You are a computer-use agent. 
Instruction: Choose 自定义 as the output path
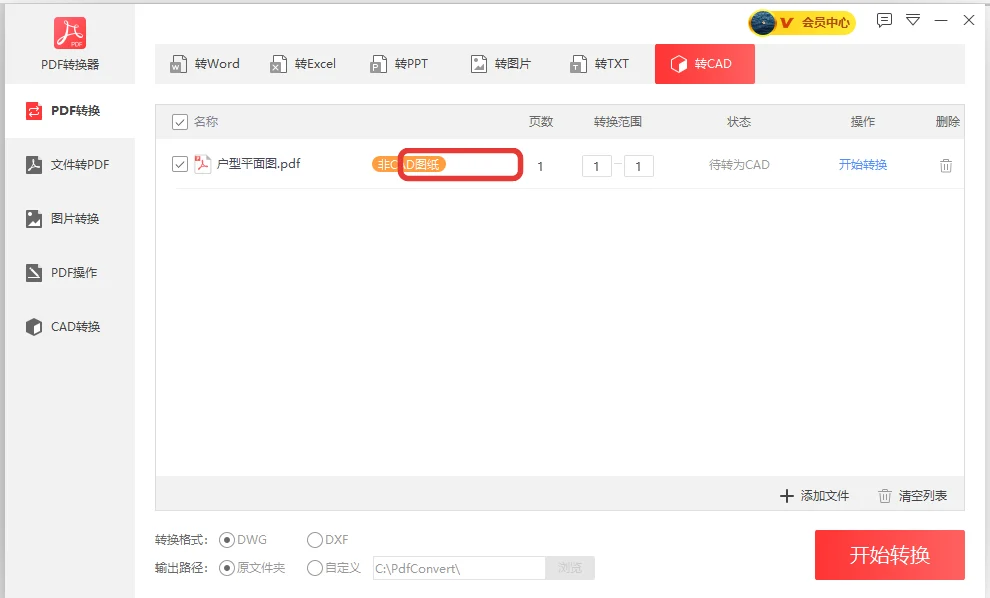314,568
